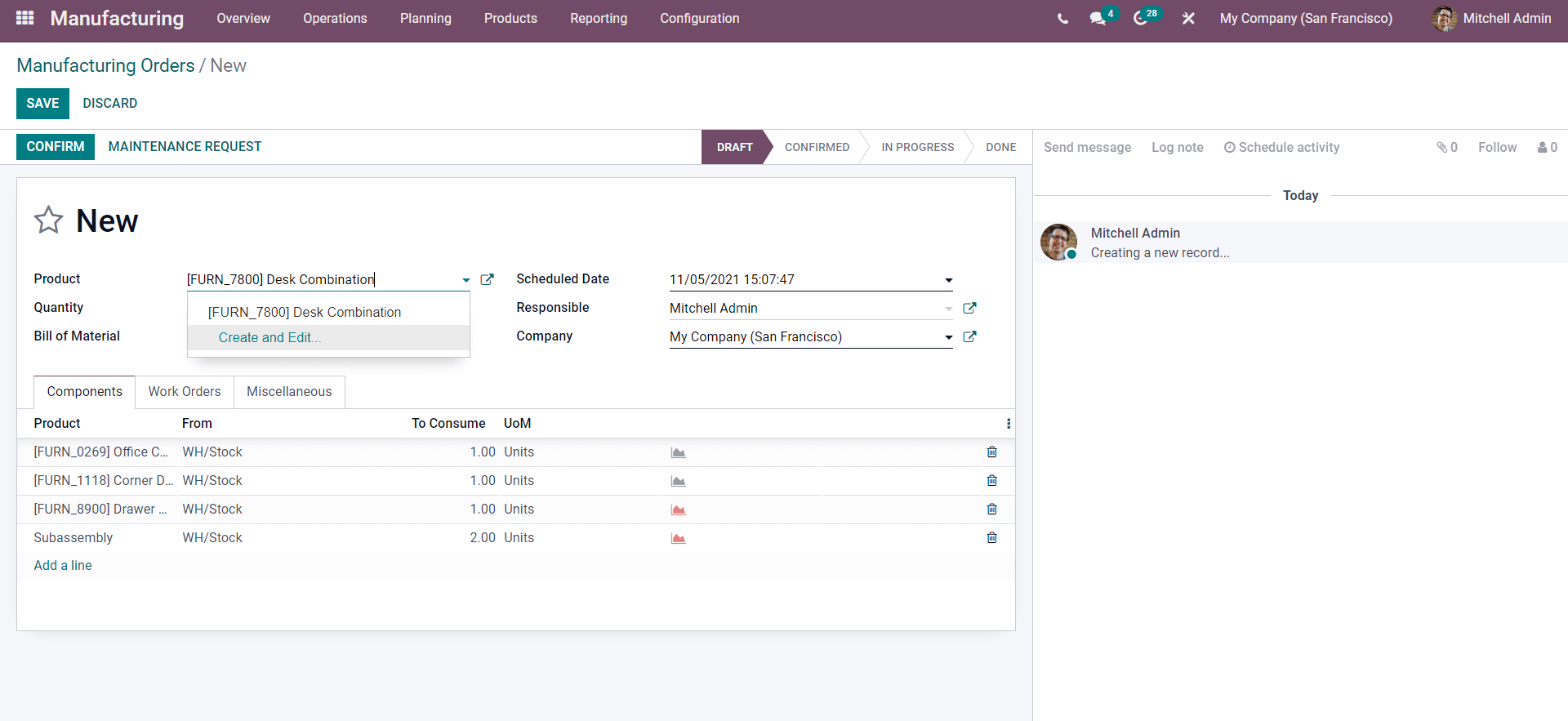Switch to the Miscellaneous tab
1568x721 pixels.
coord(289,392)
